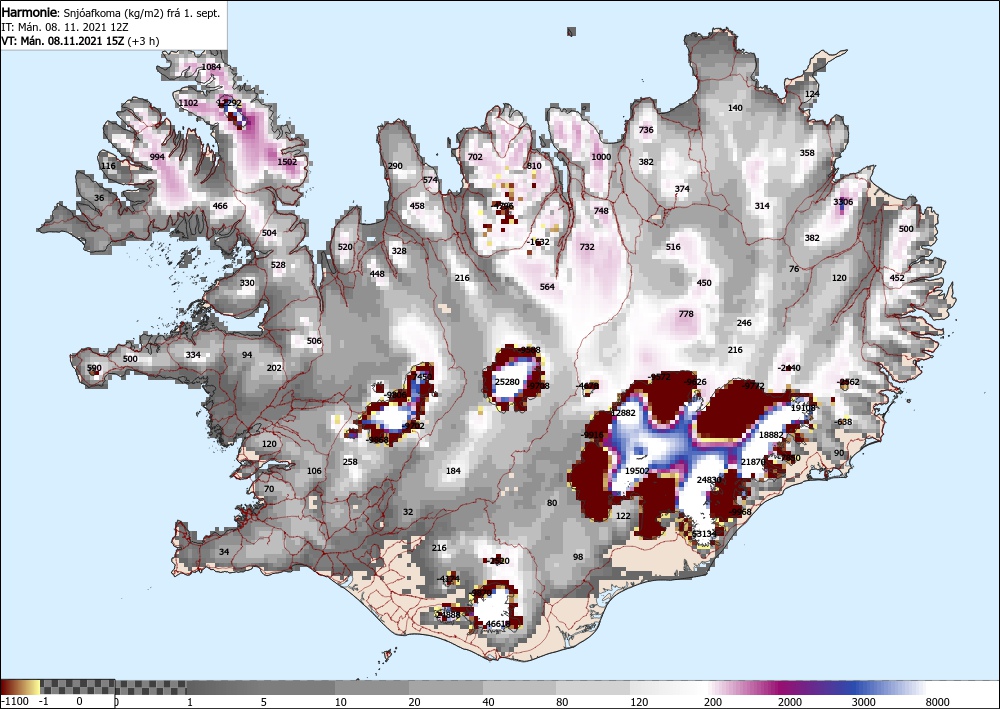Click the map value 452
This screenshot has height=709, width=1000.
(897, 278)
